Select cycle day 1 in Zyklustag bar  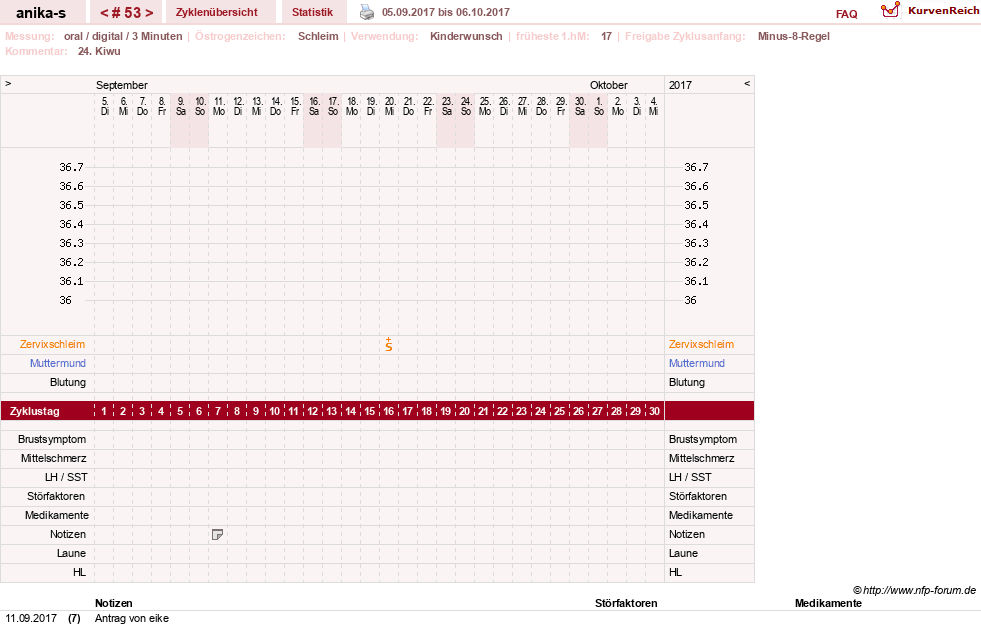(x=104, y=411)
